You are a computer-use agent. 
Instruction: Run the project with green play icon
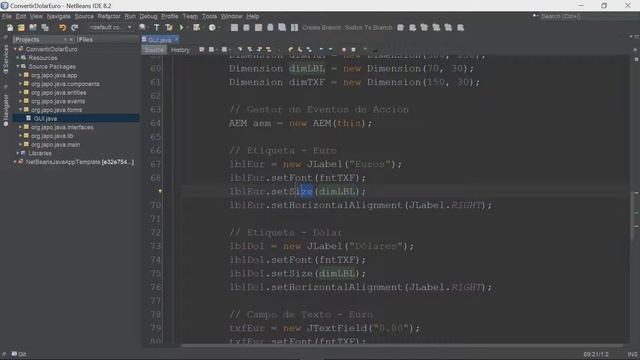point(181,28)
